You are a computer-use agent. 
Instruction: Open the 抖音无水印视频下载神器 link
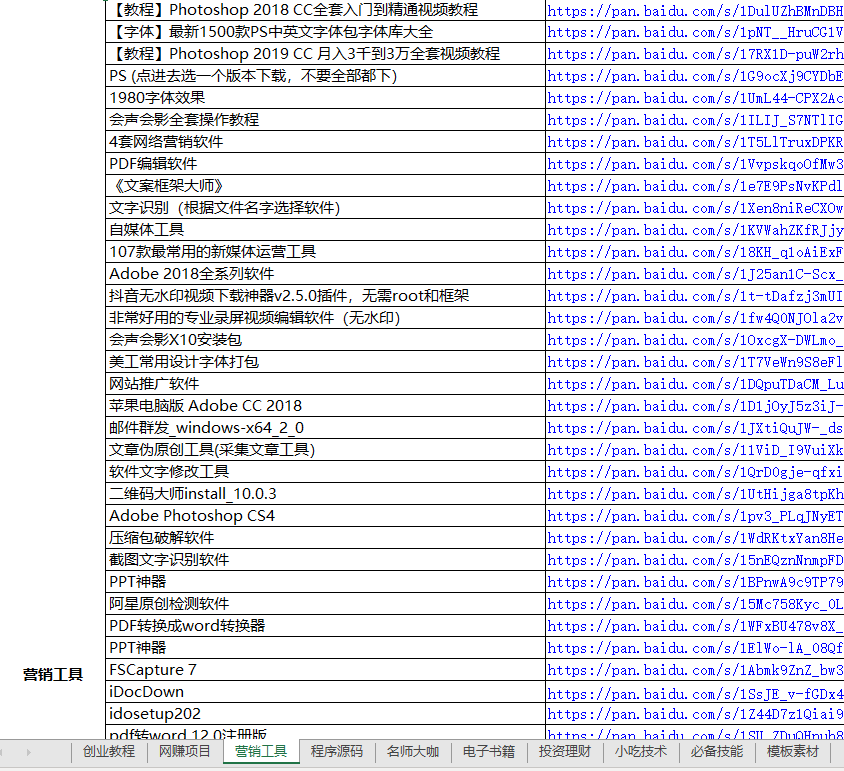point(692,296)
